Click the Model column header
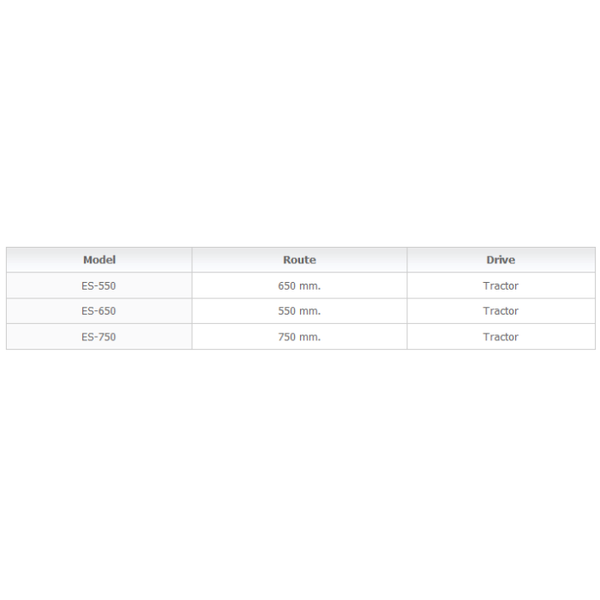Screen dimensions: 600x600 (x=99, y=260)
